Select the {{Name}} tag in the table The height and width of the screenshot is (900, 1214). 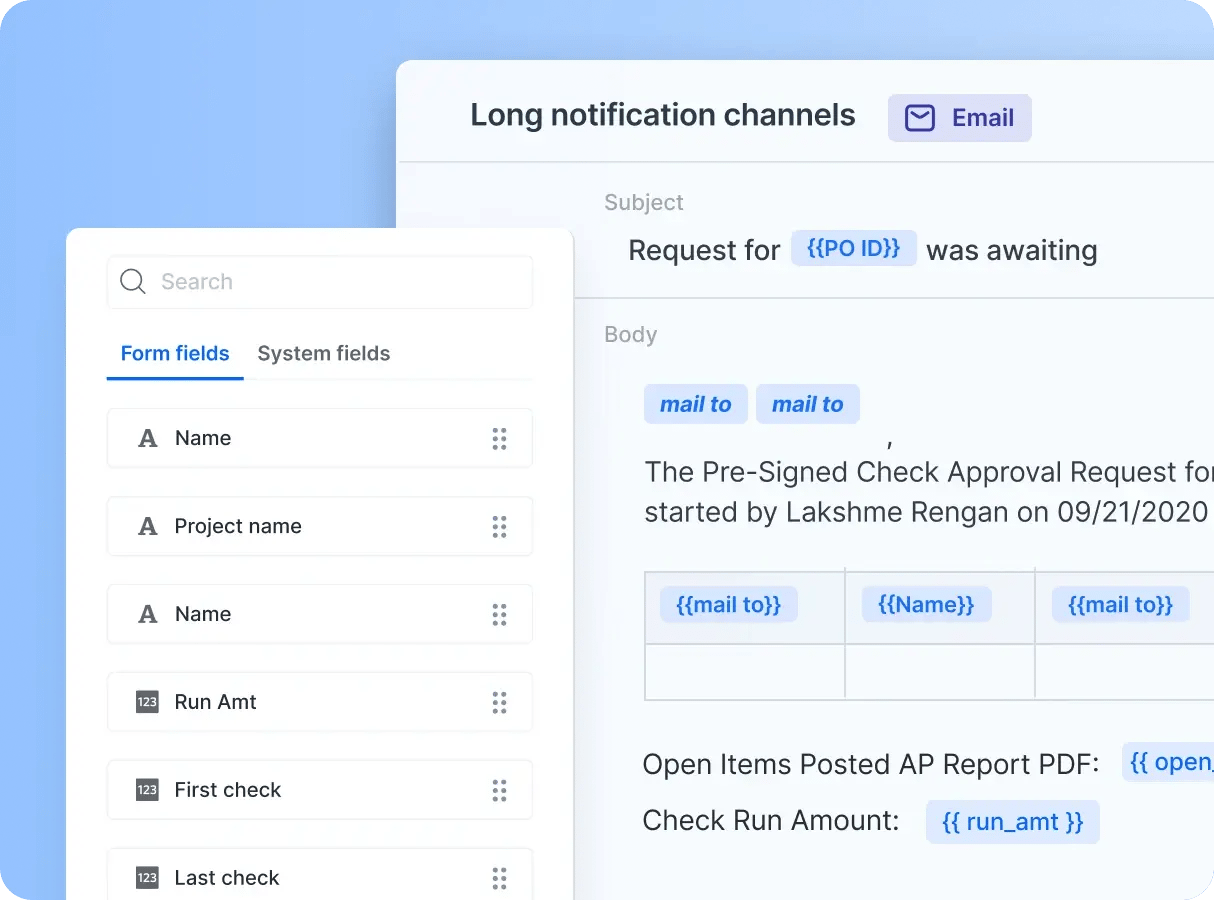[925, 604]
